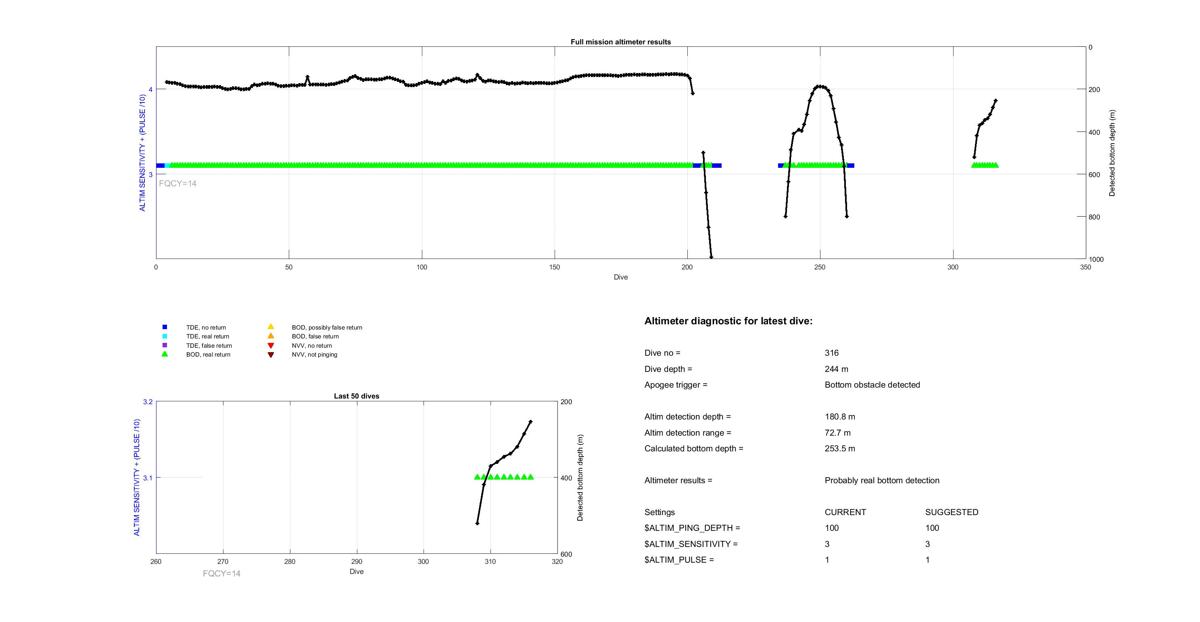This screenshot has width=1200, height=622.
Task: Click the red inverted triangle NVV no return marker
Action: pyautogui.click(x=270, y=345)
